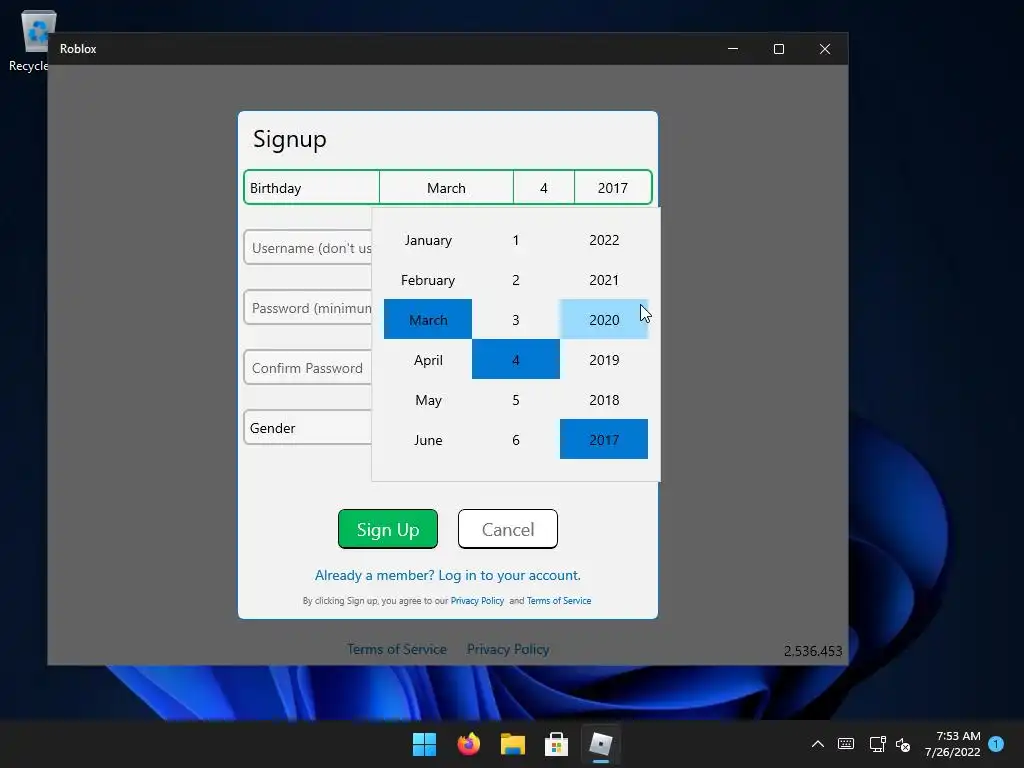Open the birthday day dropdown showing 4
1024x768 pixels.
pos(543,188)
